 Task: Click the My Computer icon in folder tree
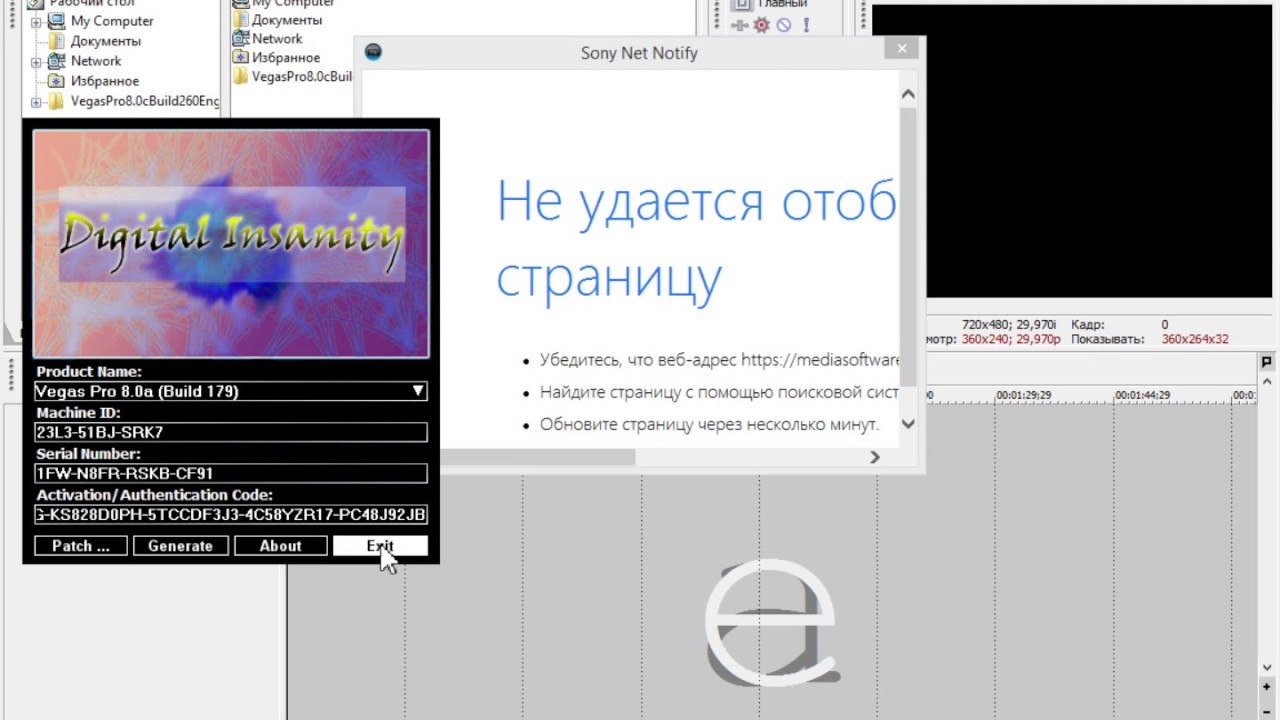click(x=57, y=21)
